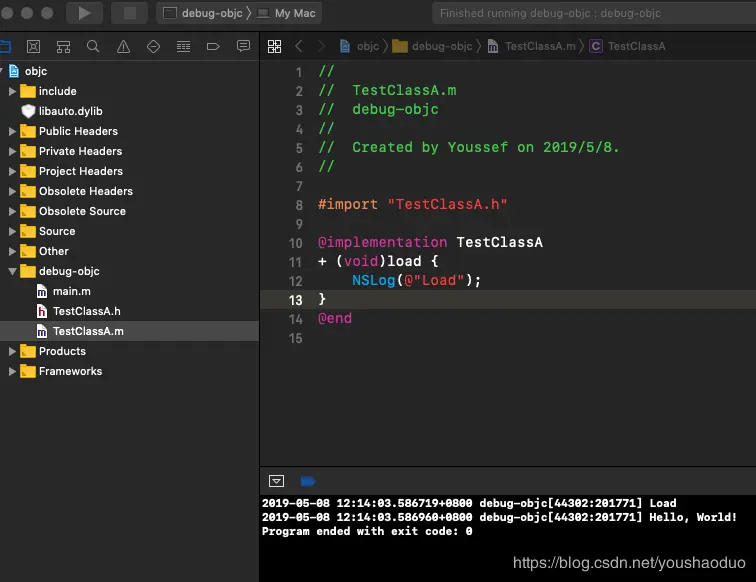Screen dimensions: 756x582
Task: Click the Run (play) button
Action: [84, 13]
